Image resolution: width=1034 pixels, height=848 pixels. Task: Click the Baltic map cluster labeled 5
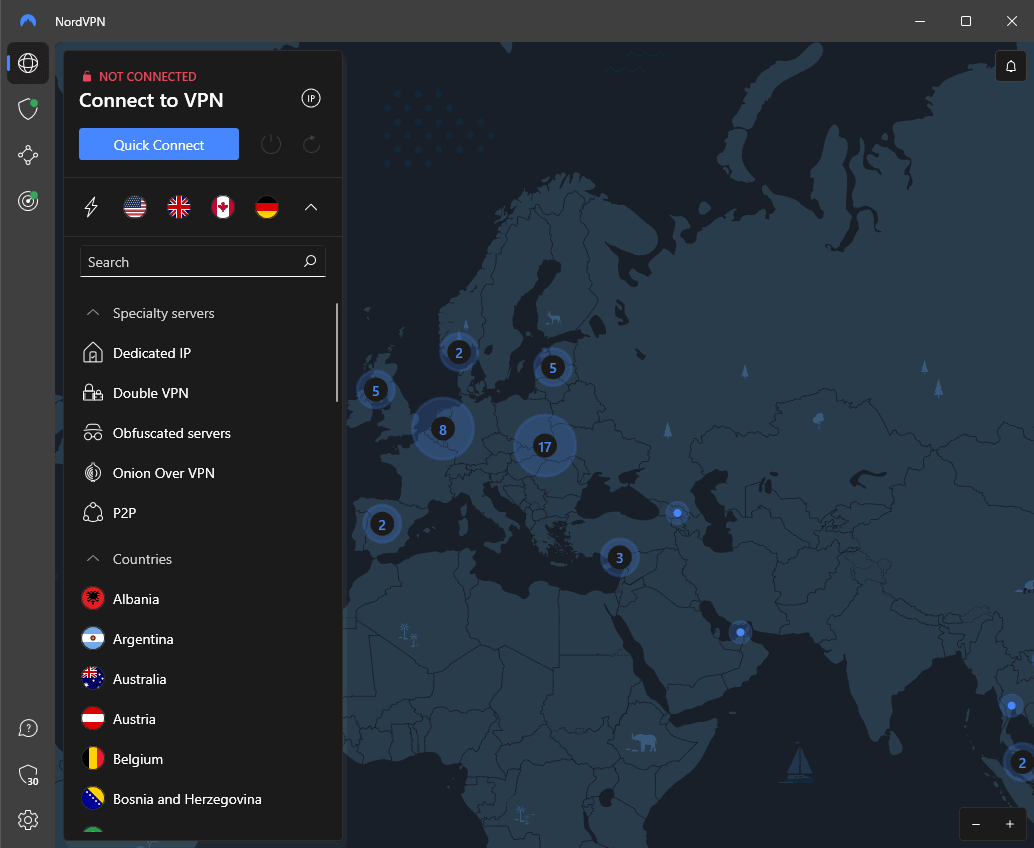click(553, 368)
